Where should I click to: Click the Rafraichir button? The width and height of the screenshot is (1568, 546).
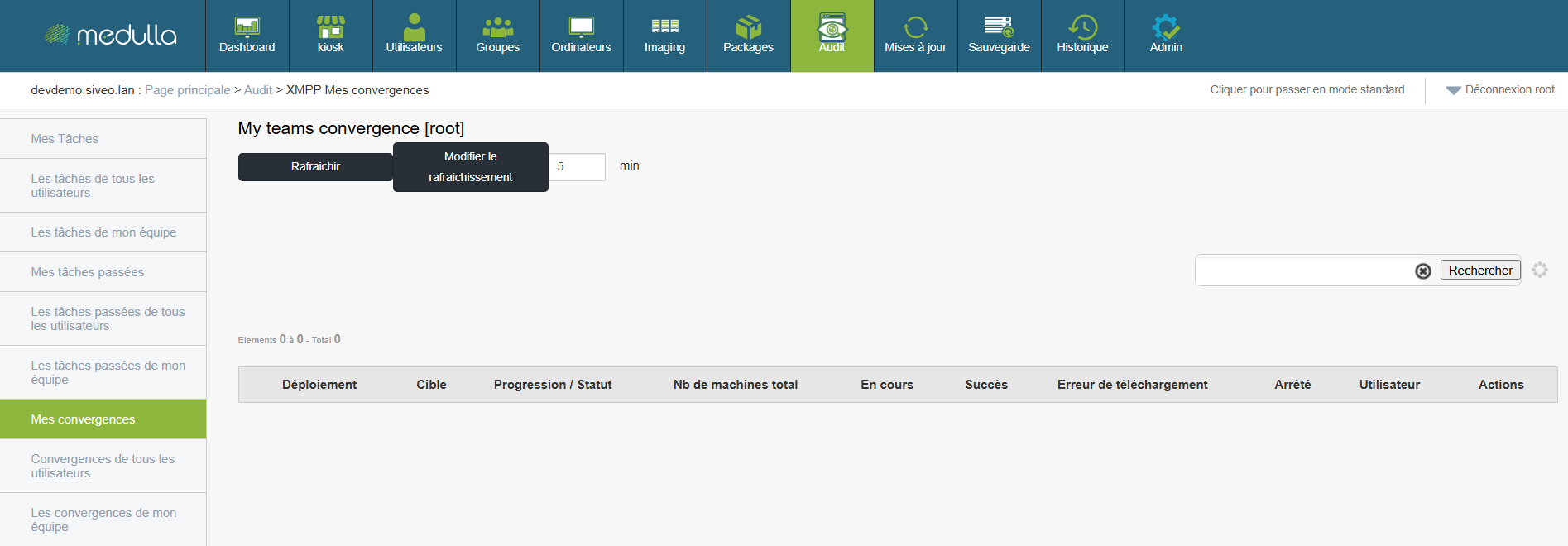click(x=315, y=167)
